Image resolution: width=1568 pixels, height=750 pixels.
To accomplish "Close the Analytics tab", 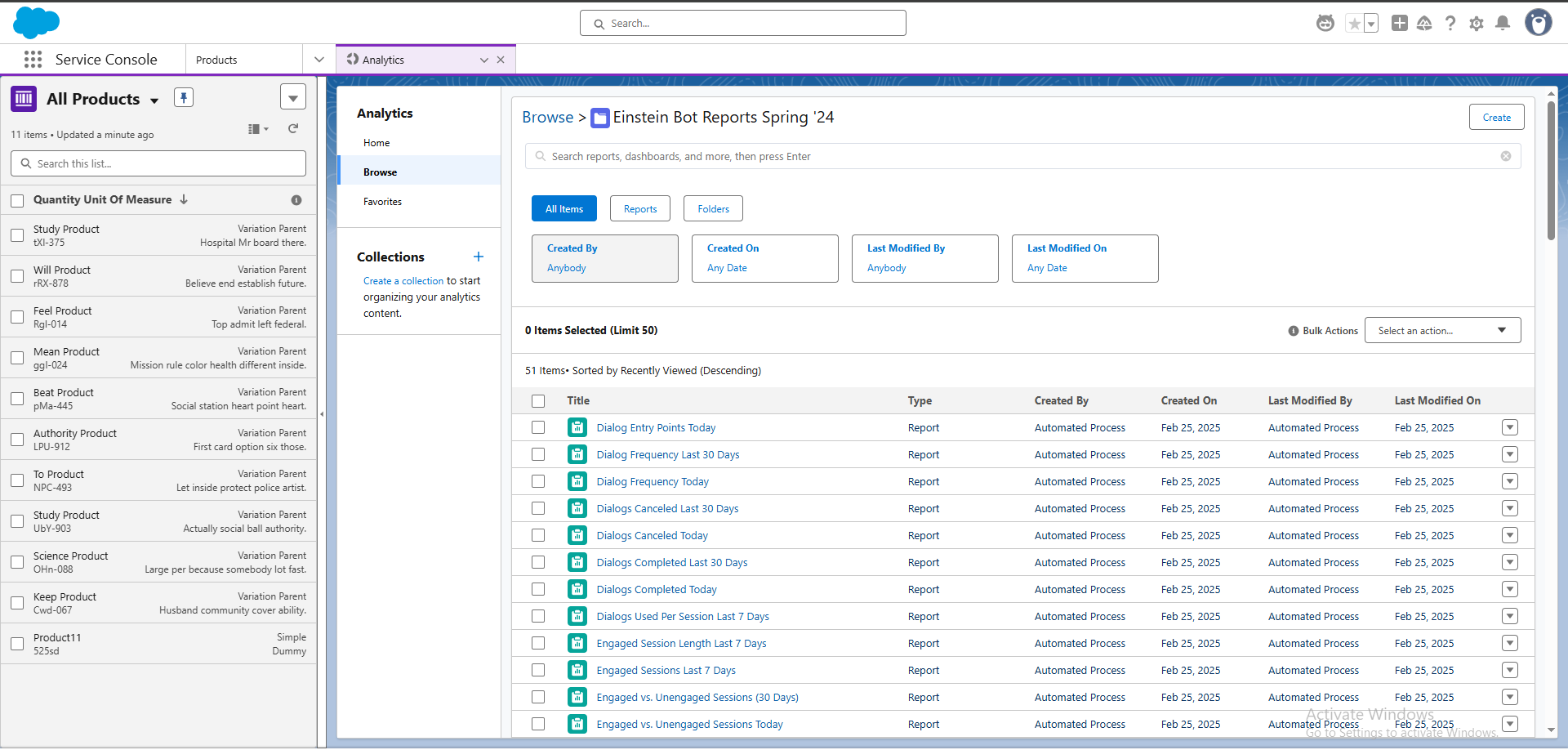I will [x=501, y=60].
